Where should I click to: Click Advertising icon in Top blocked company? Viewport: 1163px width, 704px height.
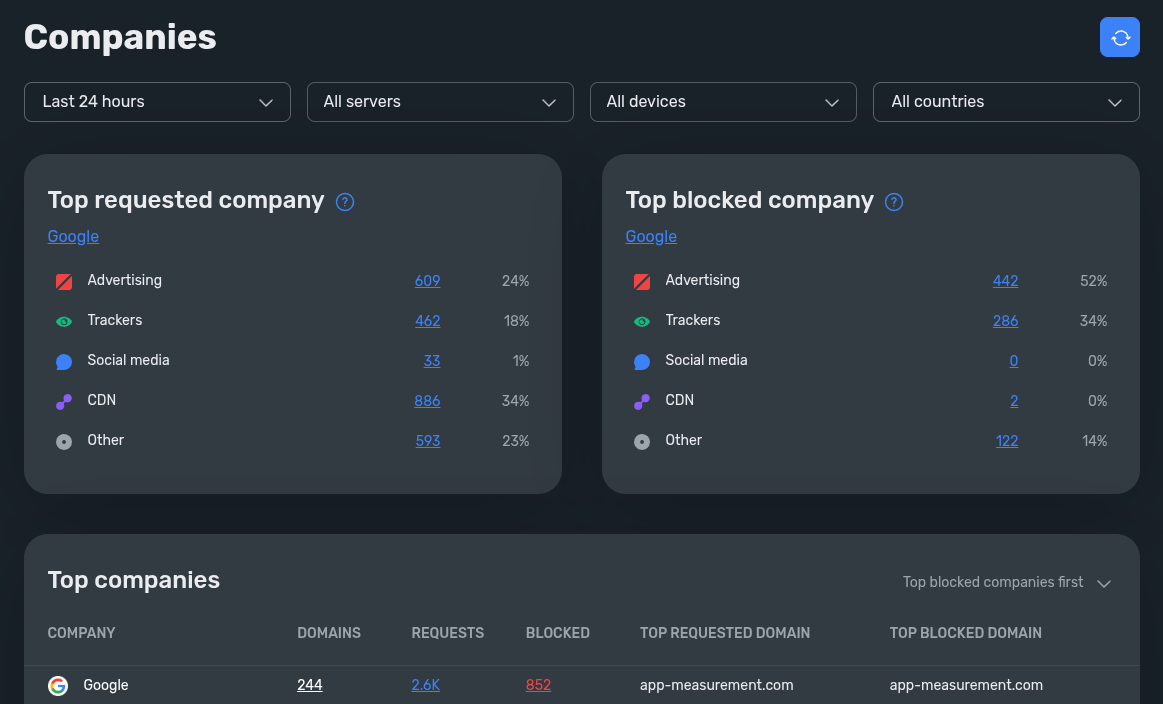click(642, 281)
